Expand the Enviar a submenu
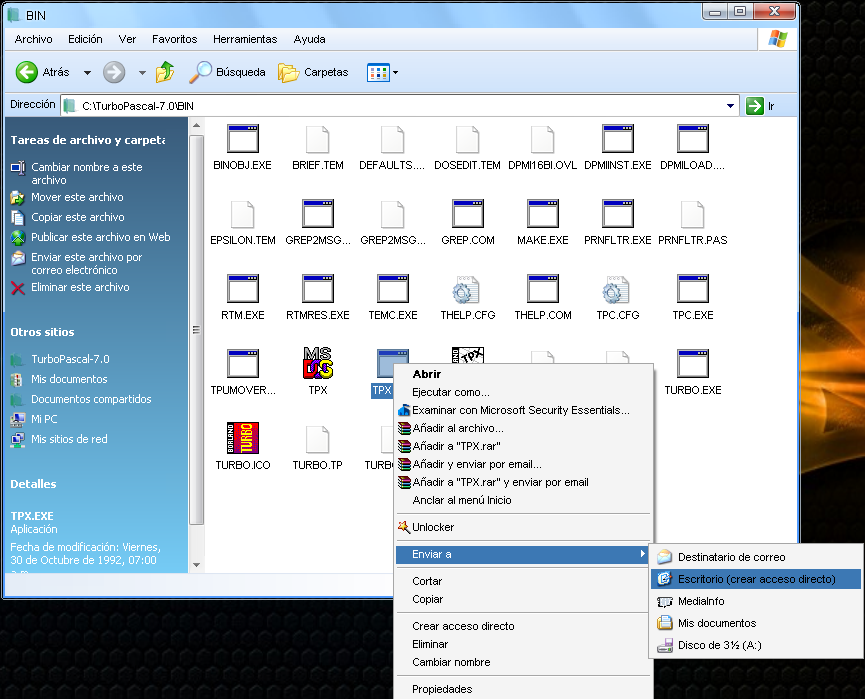Screen dimensions: 865x699 coord(523,554)
